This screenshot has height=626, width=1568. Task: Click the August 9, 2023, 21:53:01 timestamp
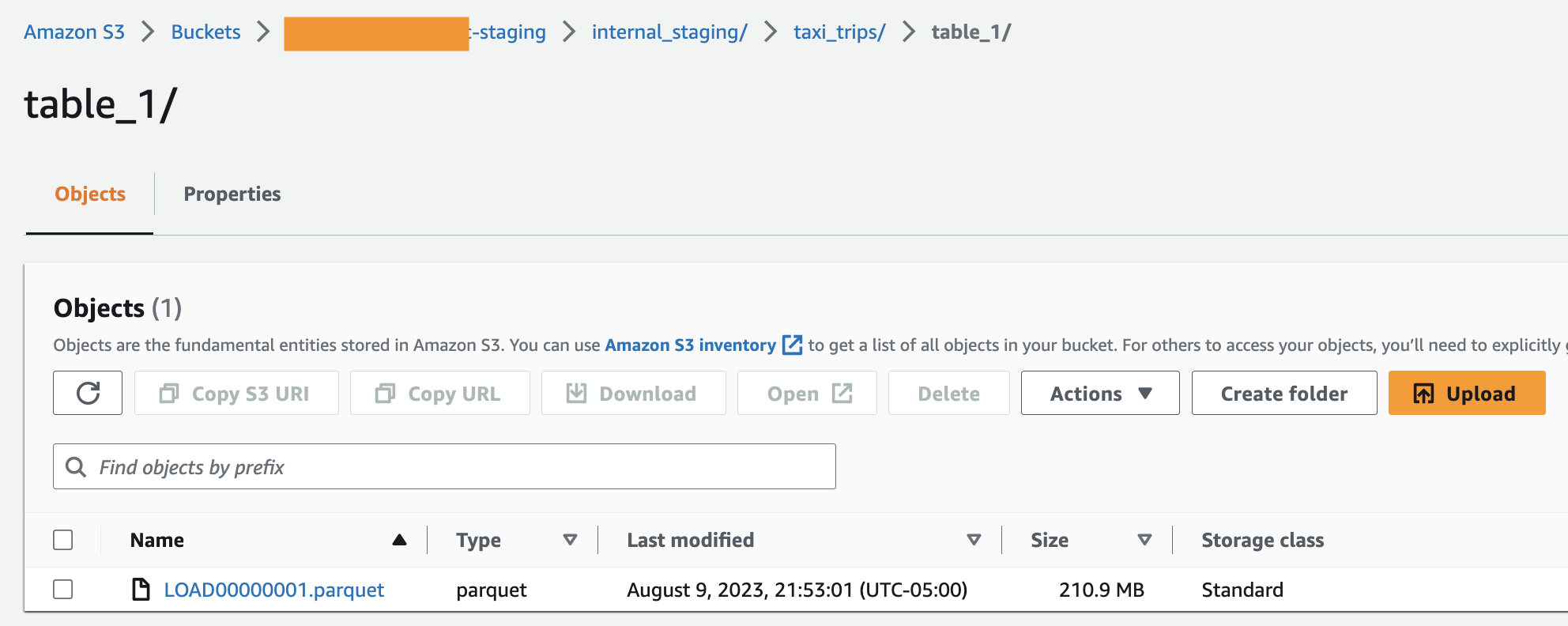(797, 590)
